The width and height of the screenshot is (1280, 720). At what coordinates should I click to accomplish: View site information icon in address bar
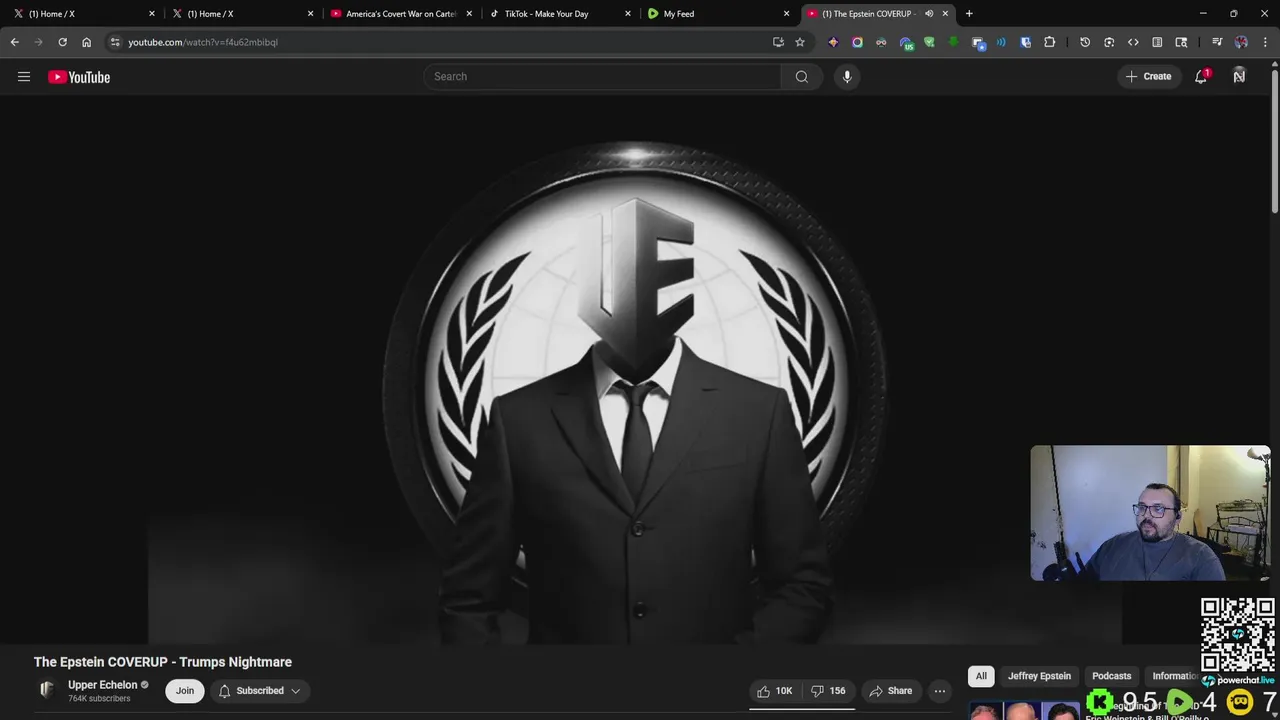coord(115,42)
